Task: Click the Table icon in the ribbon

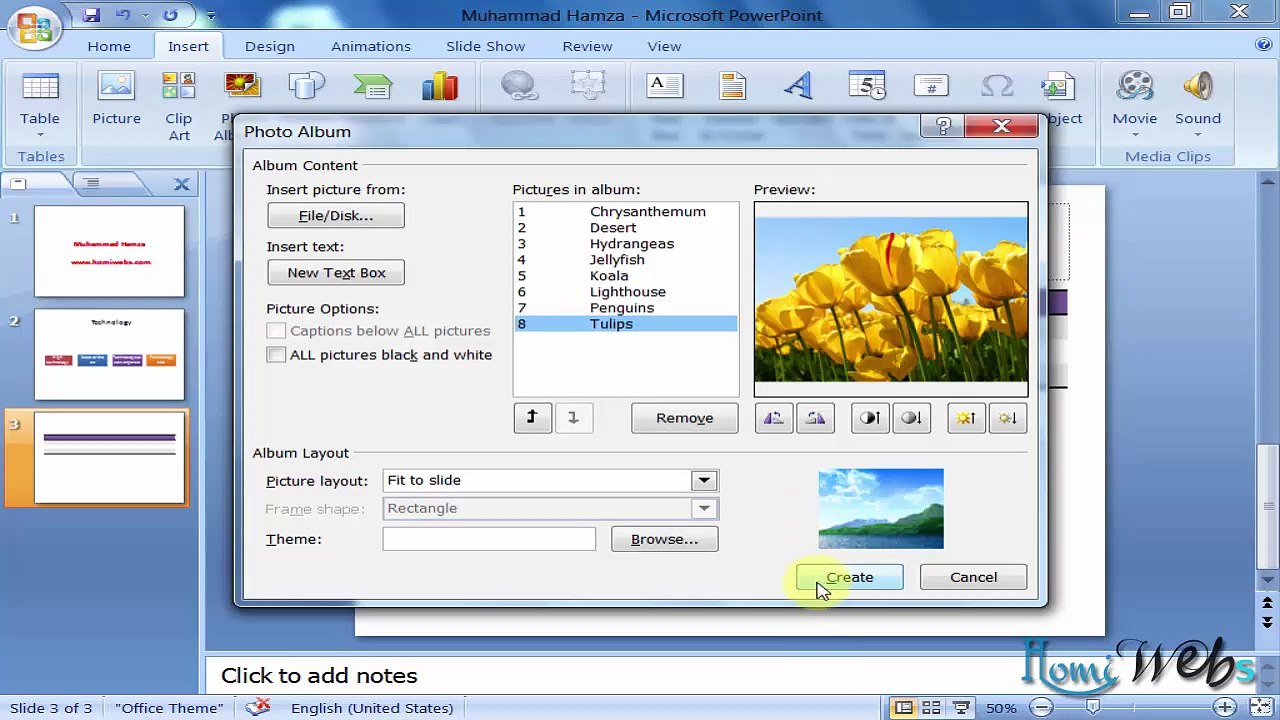Action: point(40,88)
